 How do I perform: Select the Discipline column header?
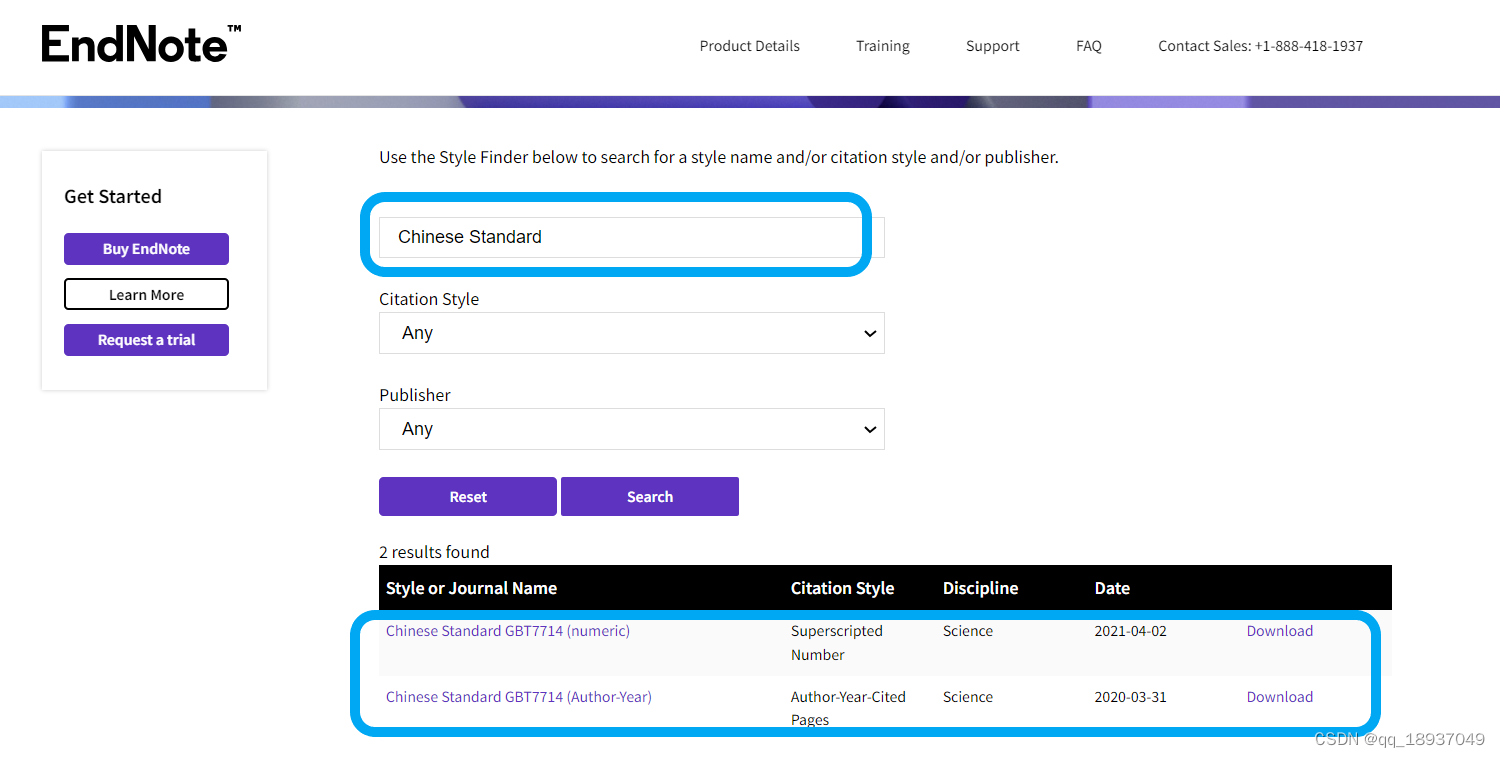point(980,588)
